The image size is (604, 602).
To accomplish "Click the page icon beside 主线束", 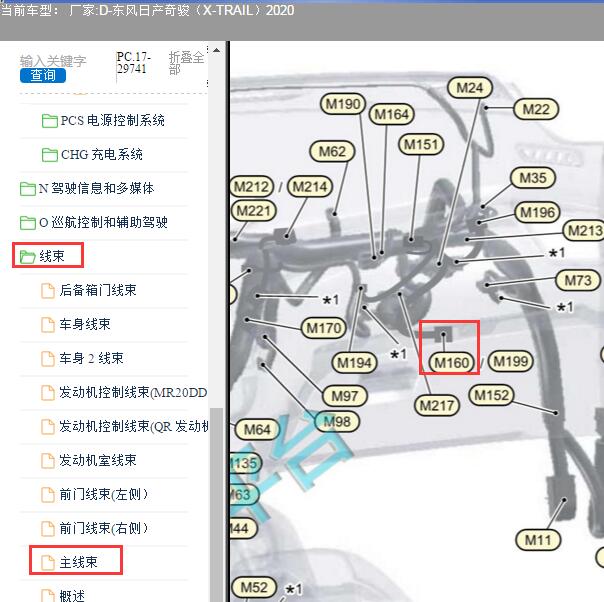I will 48,563.
